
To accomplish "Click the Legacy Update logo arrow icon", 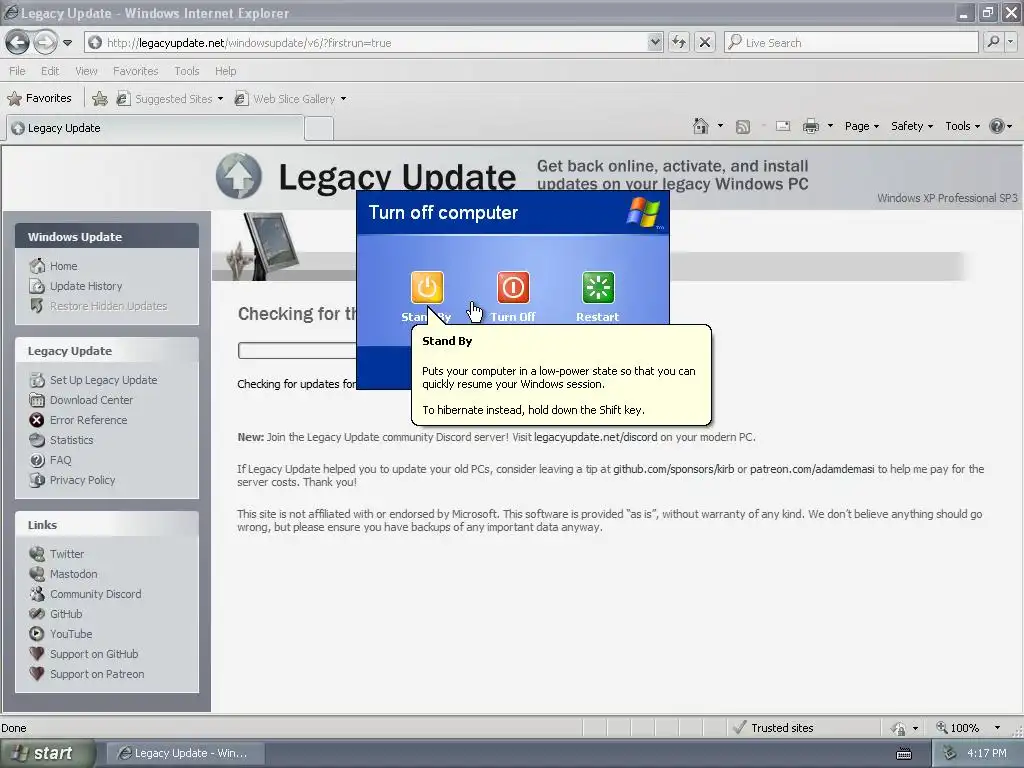I will 239,176.
